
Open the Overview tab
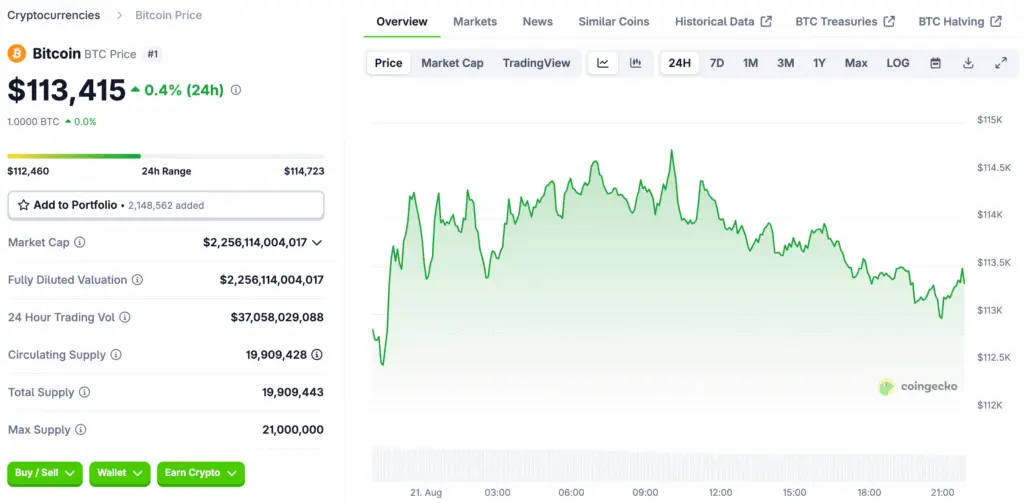(x=402, y=22)
